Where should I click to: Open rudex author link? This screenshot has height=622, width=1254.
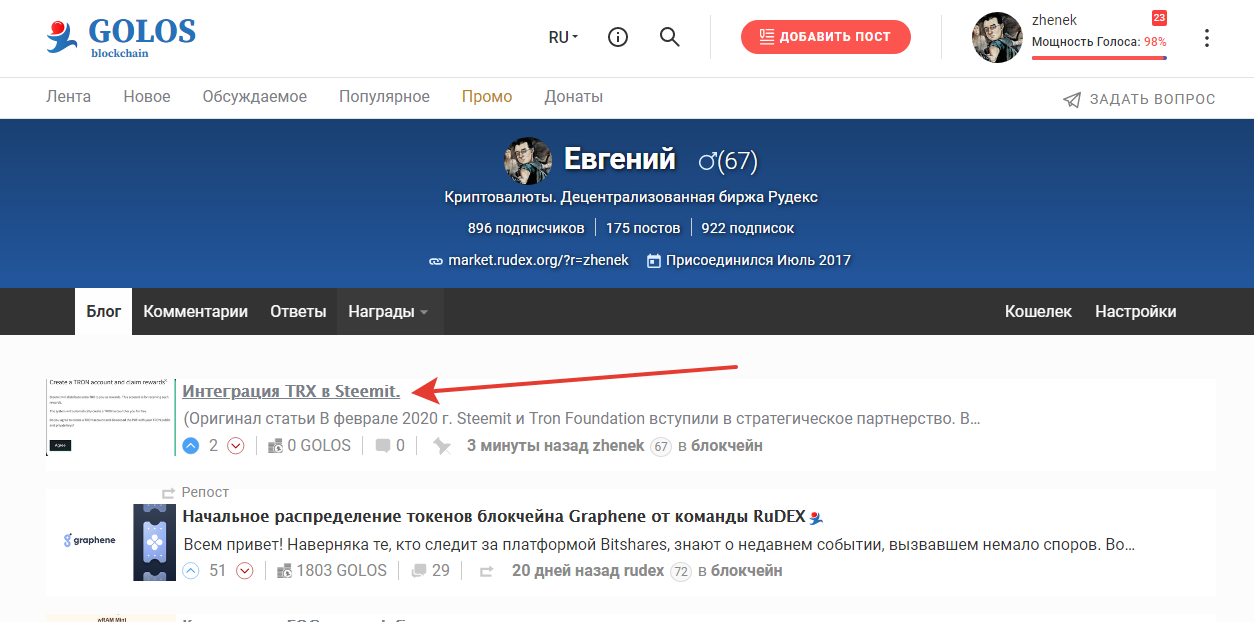tap(643, 570)
